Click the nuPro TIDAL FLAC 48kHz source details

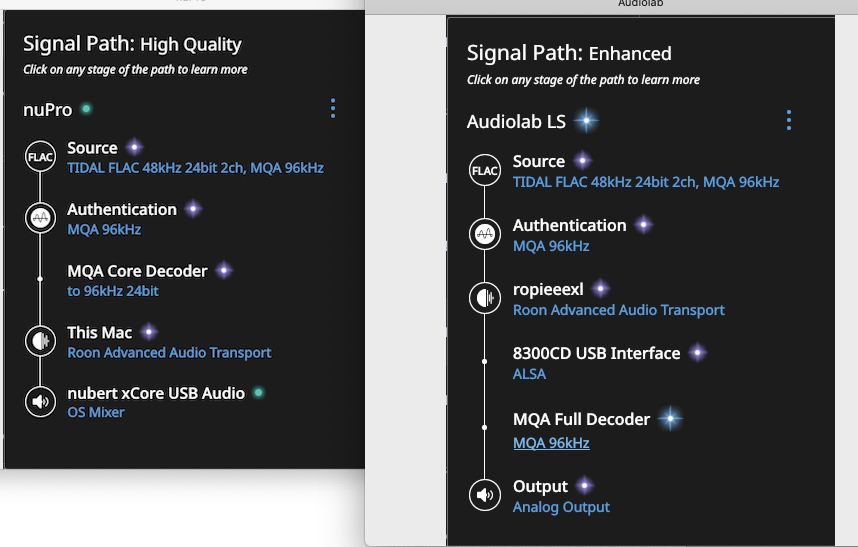pyautogui.click(x=195, y=168)
